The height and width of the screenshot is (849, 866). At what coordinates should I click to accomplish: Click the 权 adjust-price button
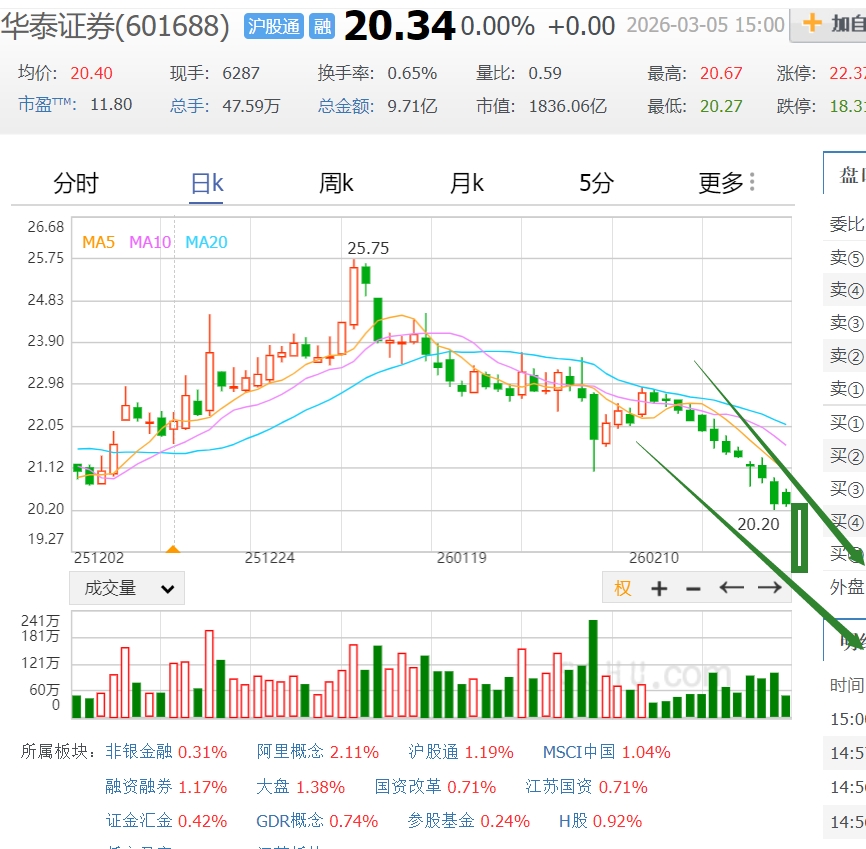622,588
